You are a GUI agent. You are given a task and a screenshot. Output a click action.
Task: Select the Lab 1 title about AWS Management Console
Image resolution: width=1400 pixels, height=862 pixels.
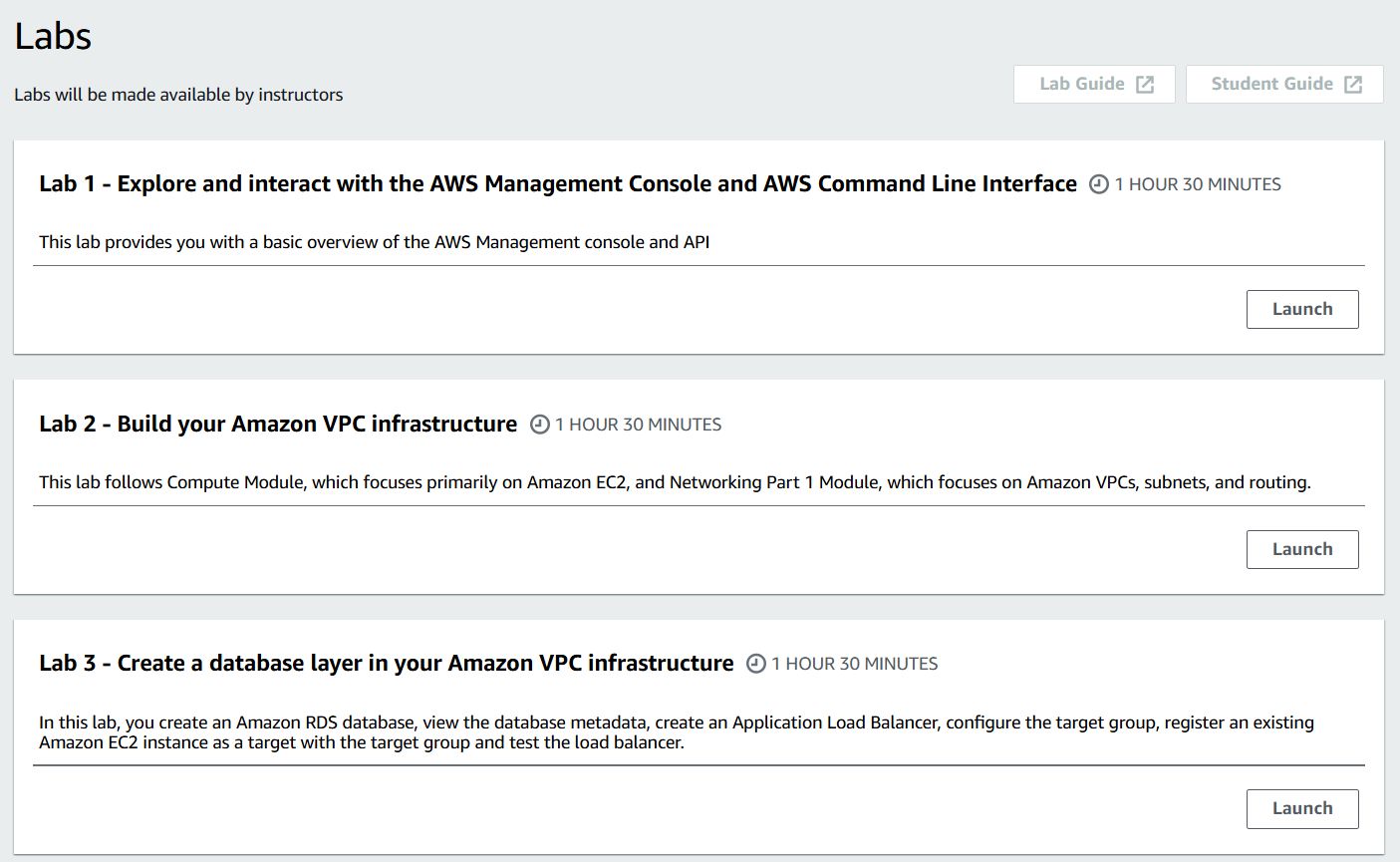tap(558, 184)
